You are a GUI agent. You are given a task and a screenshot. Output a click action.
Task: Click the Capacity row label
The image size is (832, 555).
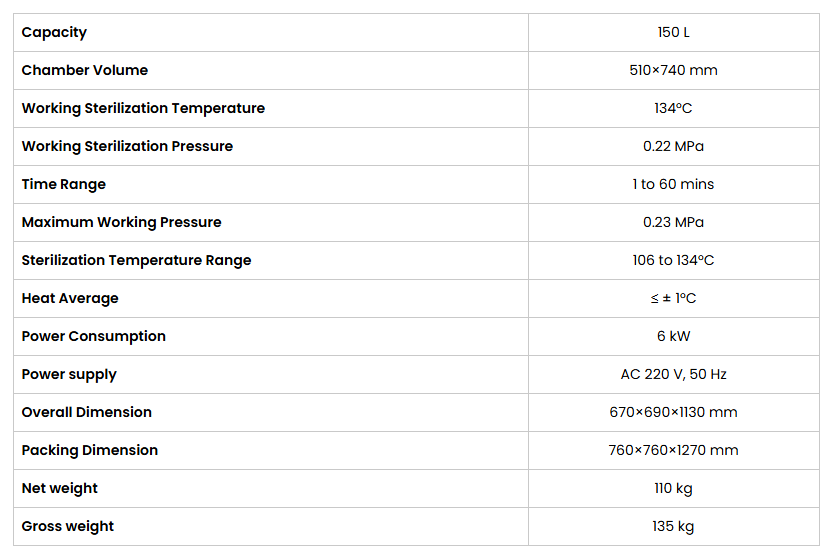point(54,33)
